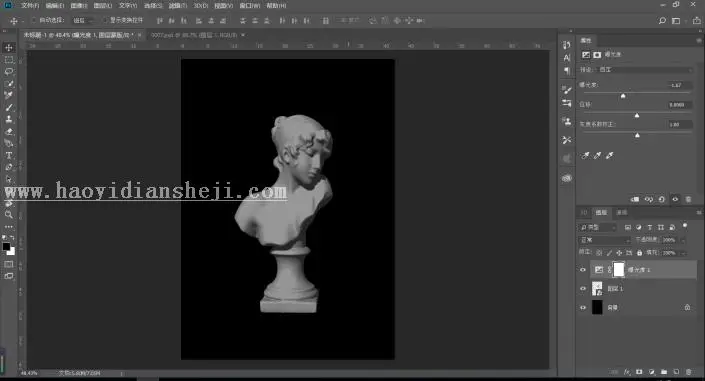The width and height of the screenshot is (705, 381).
Task: Clip adjustment to layer below icon
Action: click(x=635, y=199)
